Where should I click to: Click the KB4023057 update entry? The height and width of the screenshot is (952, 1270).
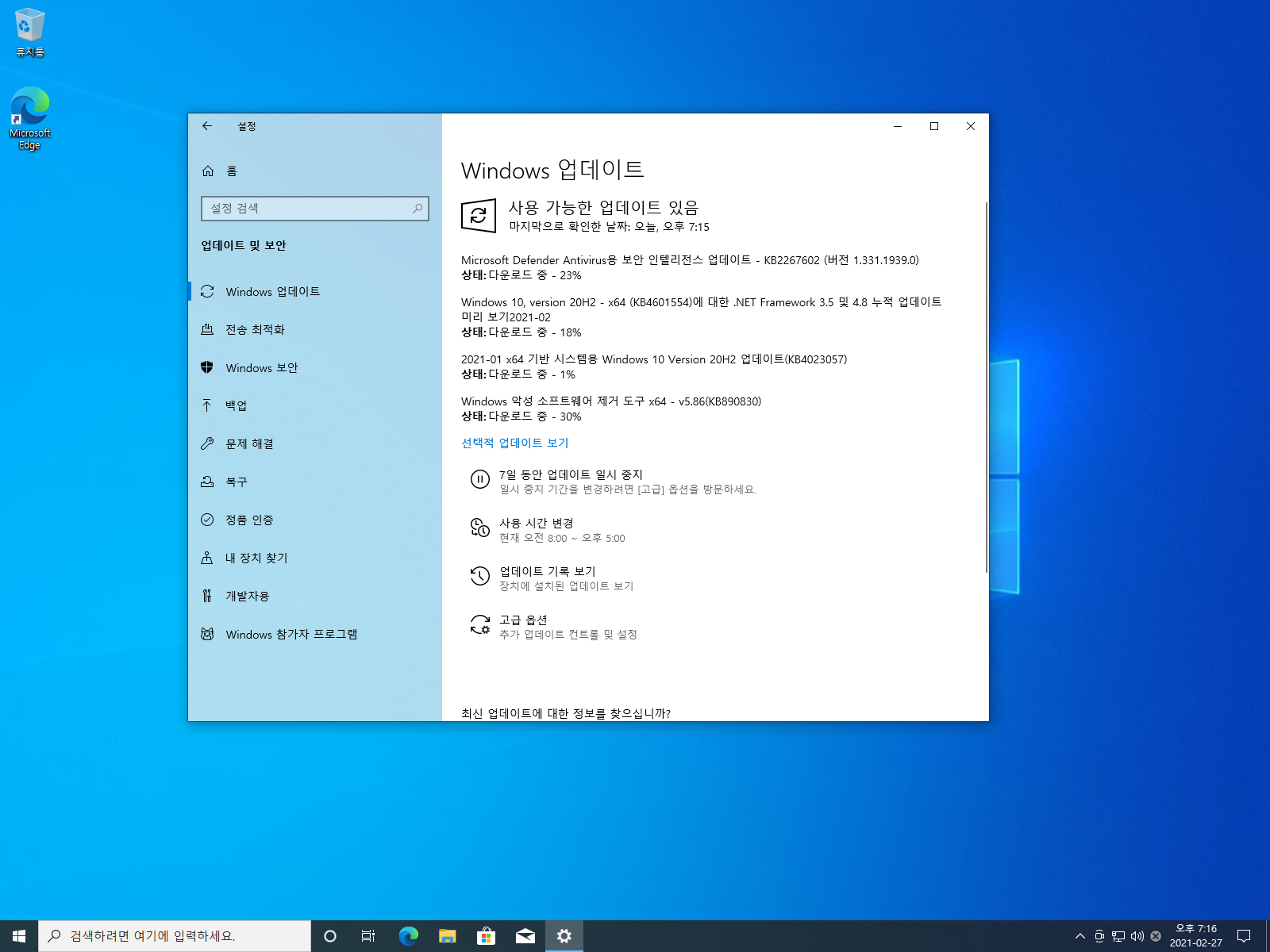(x=654, y=359)
